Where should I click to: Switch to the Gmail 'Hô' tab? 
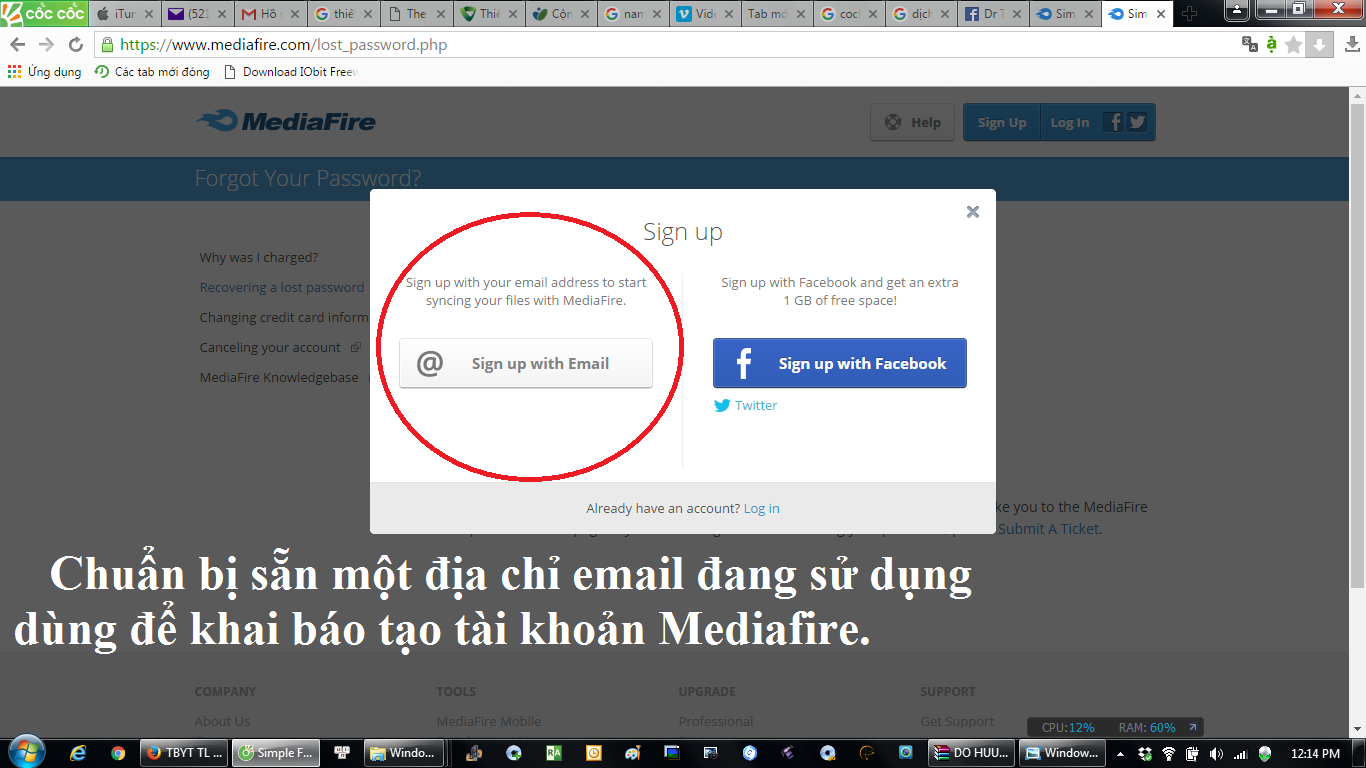(269, 14)
